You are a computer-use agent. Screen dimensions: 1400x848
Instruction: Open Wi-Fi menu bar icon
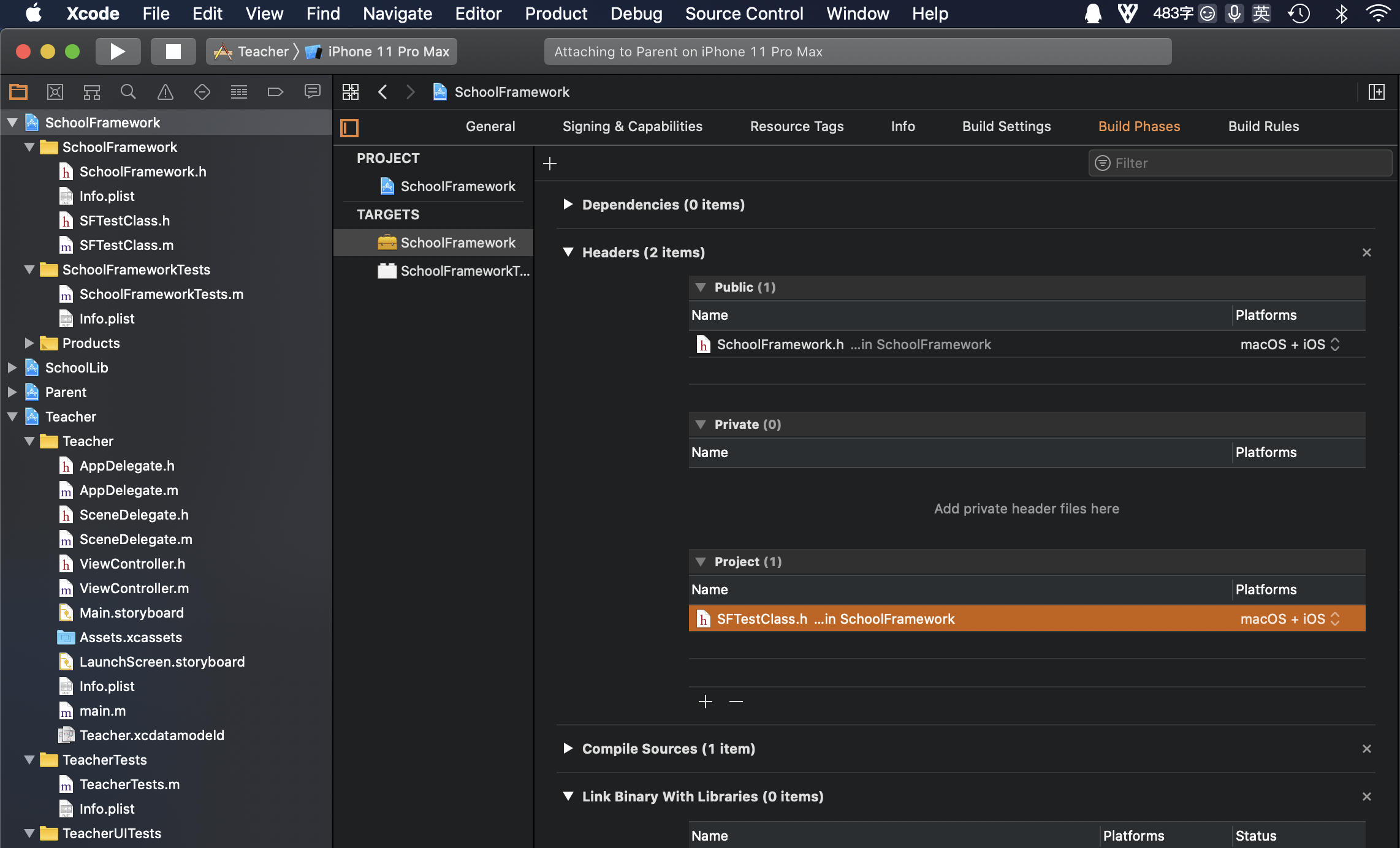coord(1379,13)
